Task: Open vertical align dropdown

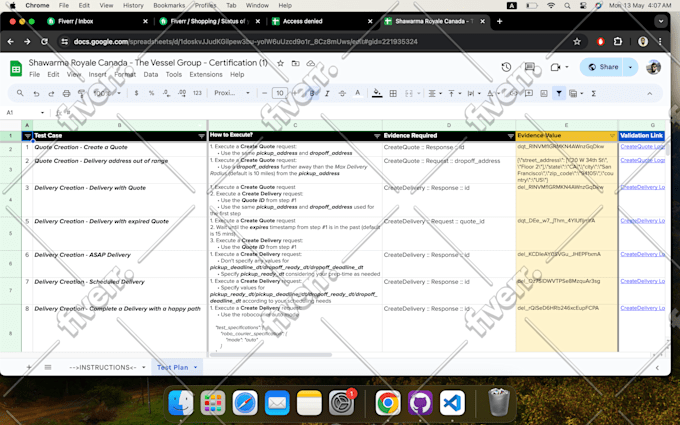Action: pos(454,93)
